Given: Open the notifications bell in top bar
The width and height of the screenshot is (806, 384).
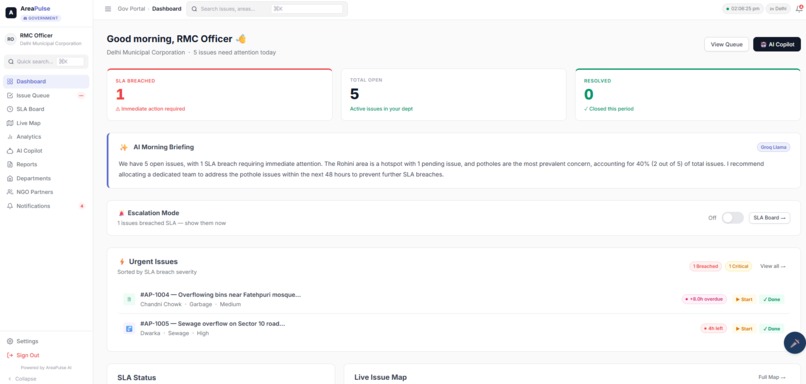Looking at the screenshot, I should click(798, 9).
